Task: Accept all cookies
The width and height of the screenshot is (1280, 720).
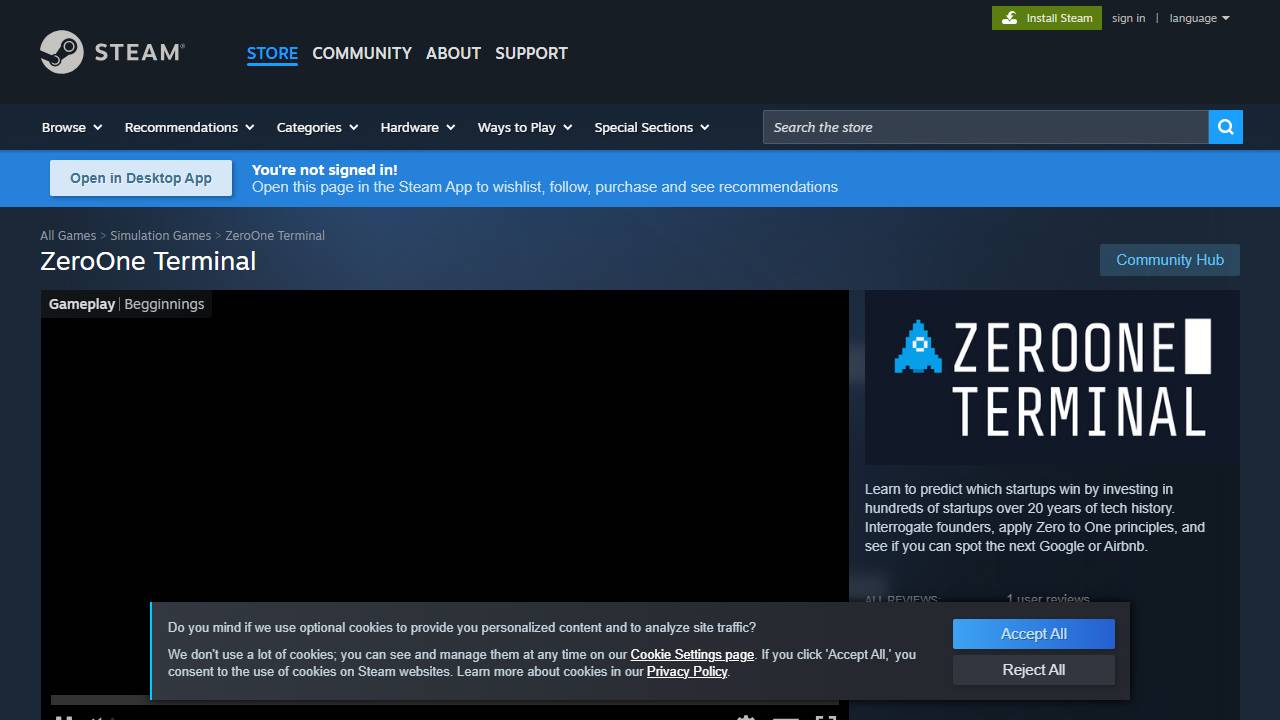Action: click(1034, 634)
